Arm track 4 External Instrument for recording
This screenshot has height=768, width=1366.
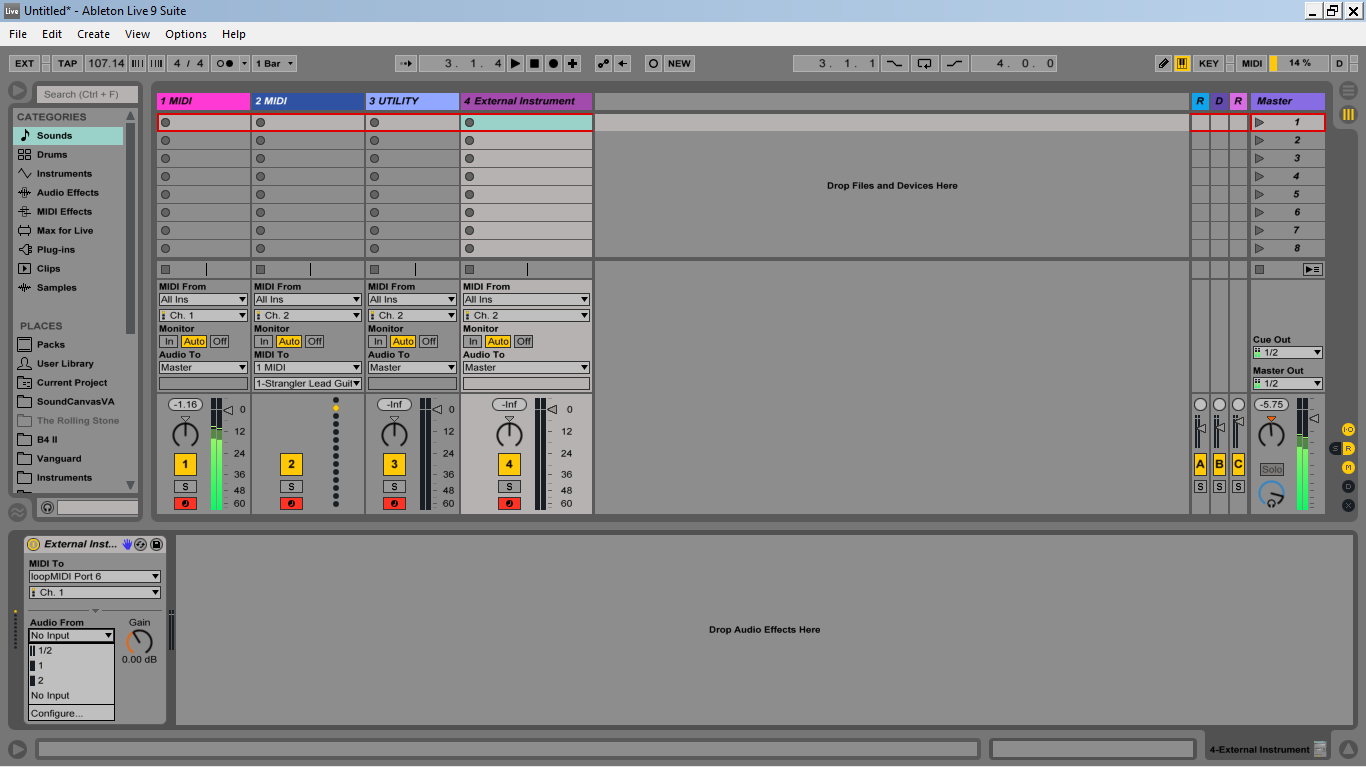pyautogui.click(x=509, y=503)
